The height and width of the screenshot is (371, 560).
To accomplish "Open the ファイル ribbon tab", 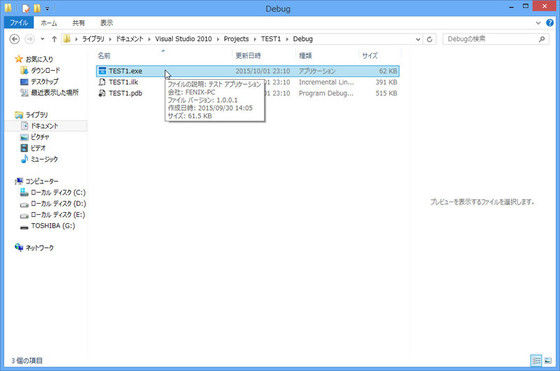I will (19, 23).
